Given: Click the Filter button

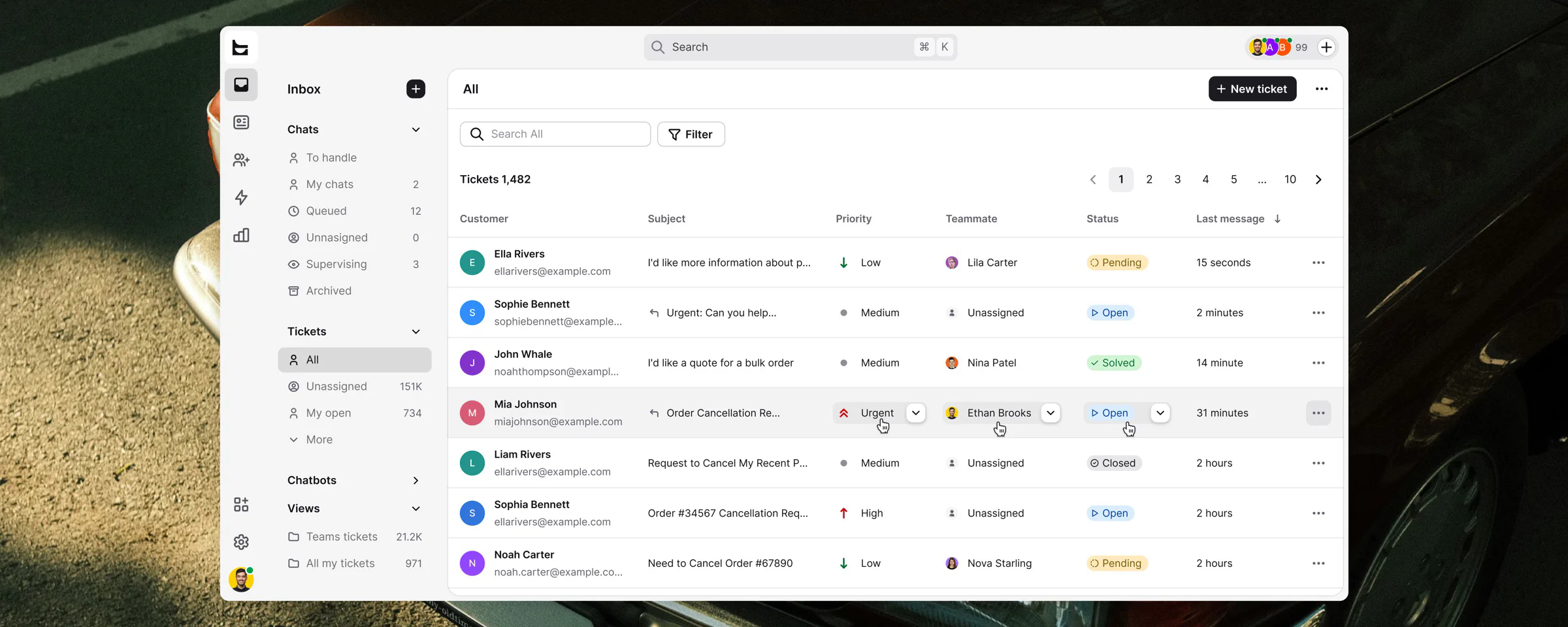Looking at the screenshot, I should (x=691, y=135).
